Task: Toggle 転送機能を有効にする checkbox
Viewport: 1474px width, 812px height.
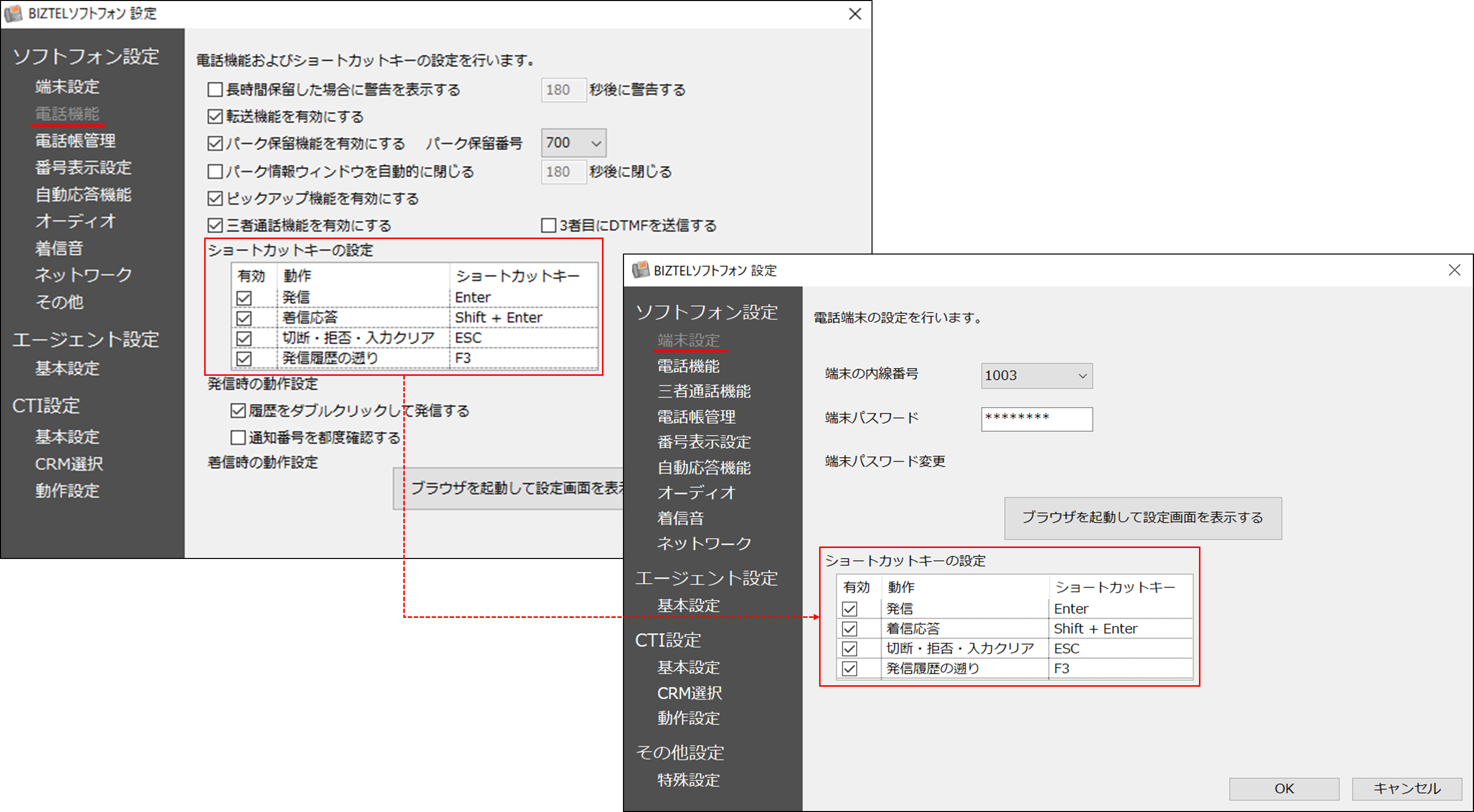Action: tap(215, 117)
